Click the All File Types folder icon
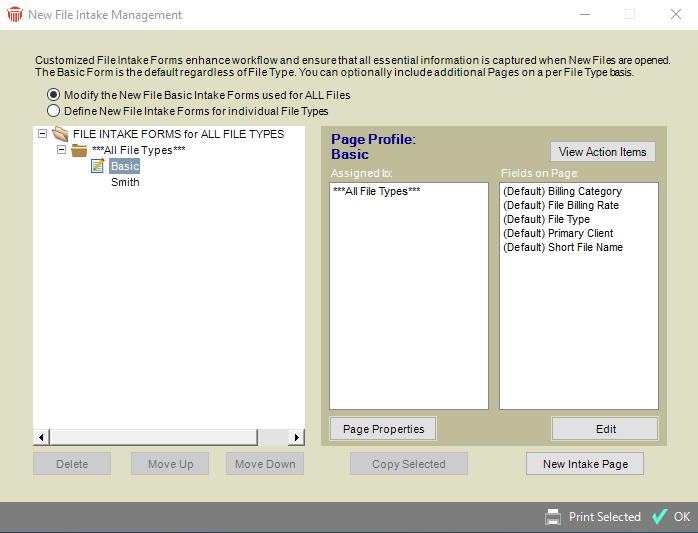Viewport: 698px width, 533px height. pyautogui.click(x=79, y=150)
